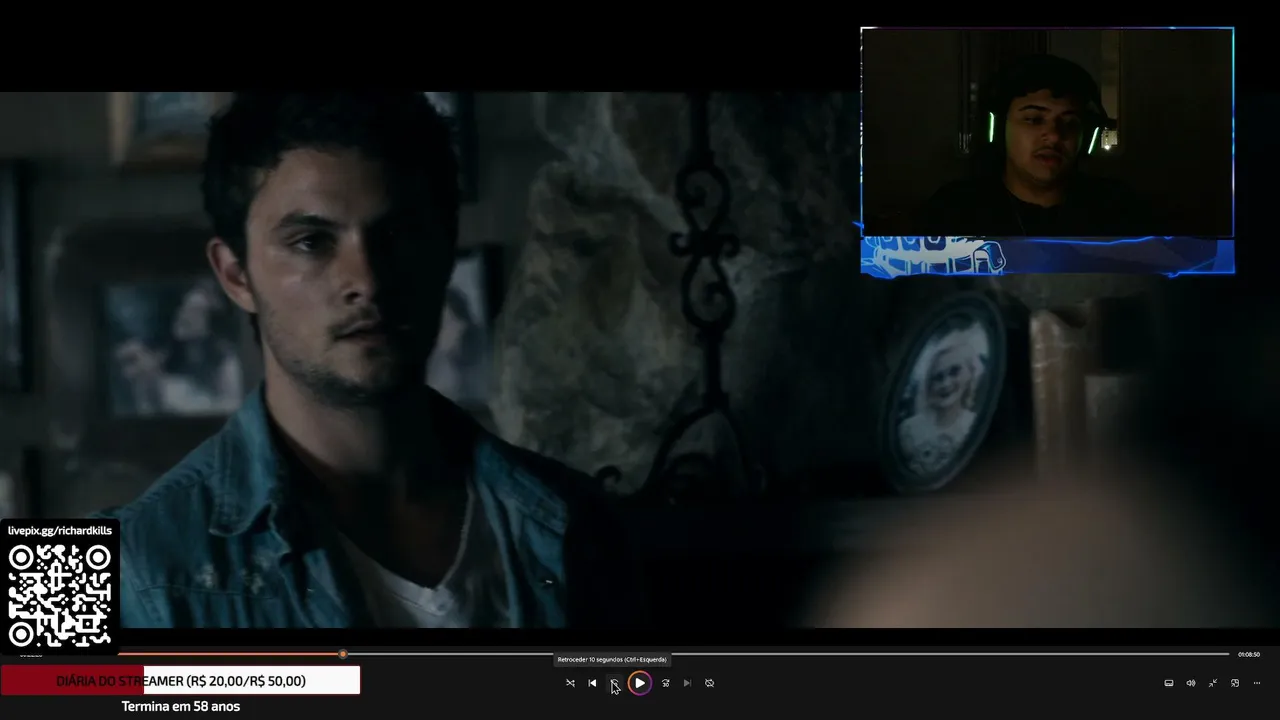This screenshot has height=720, width=1280.
Task: Switch to mini player view
Action: 1235,683
